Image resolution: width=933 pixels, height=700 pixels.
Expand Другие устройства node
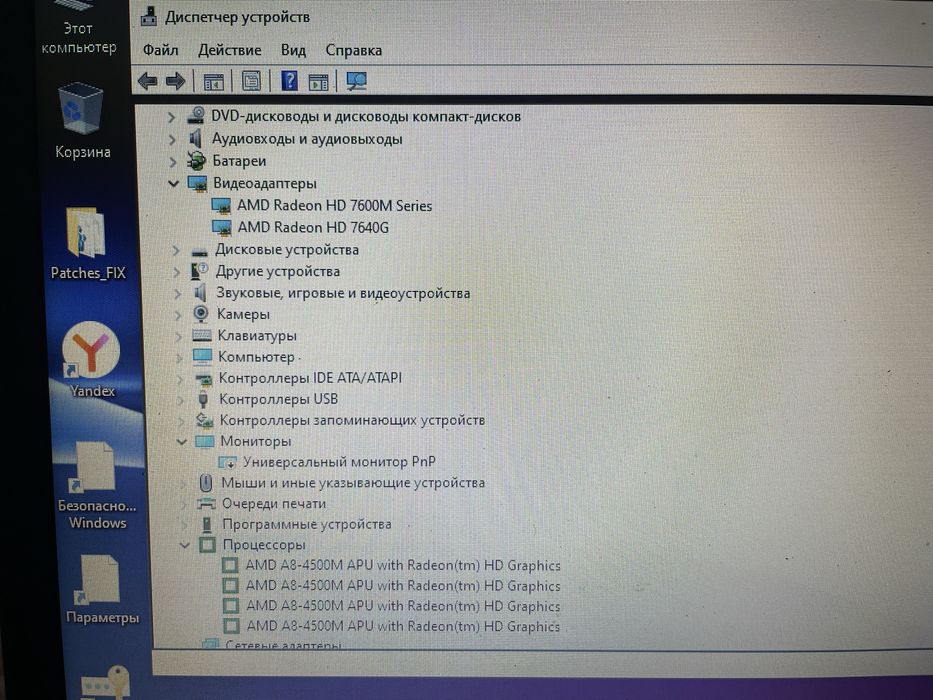[176, 273]
